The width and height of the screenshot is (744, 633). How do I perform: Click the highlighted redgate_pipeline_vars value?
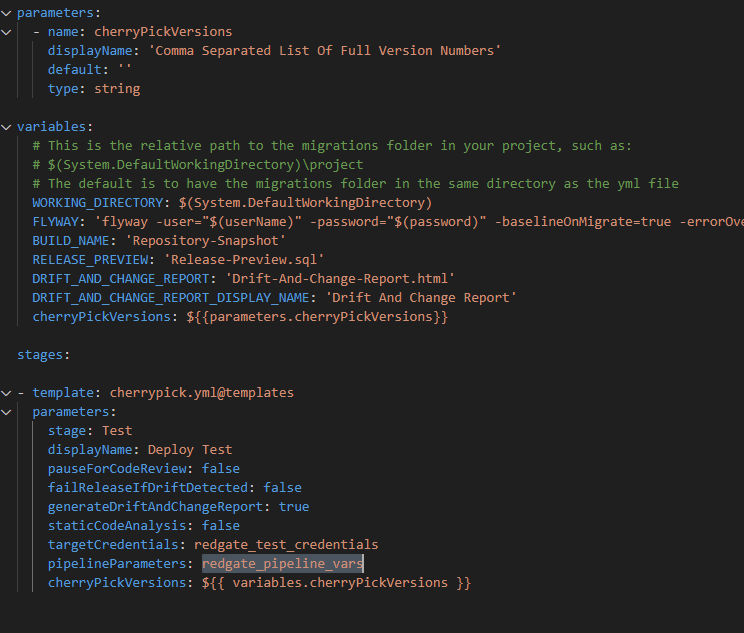coord(282,564)
